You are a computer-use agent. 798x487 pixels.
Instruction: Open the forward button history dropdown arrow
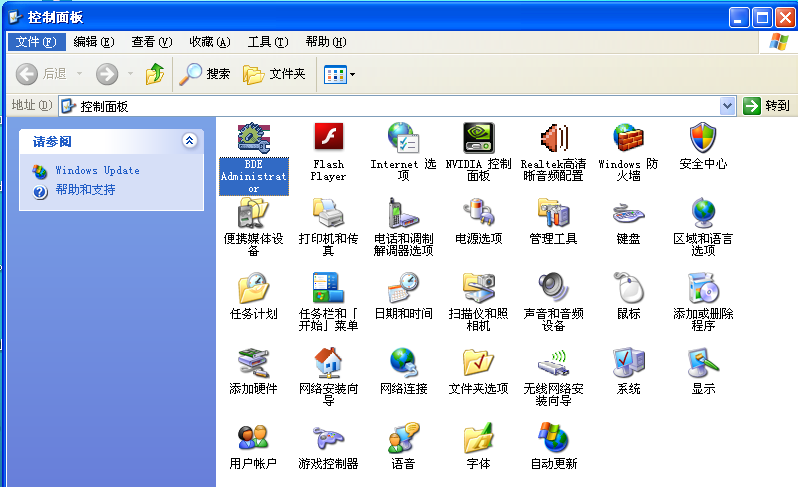(x=130, y=74)
